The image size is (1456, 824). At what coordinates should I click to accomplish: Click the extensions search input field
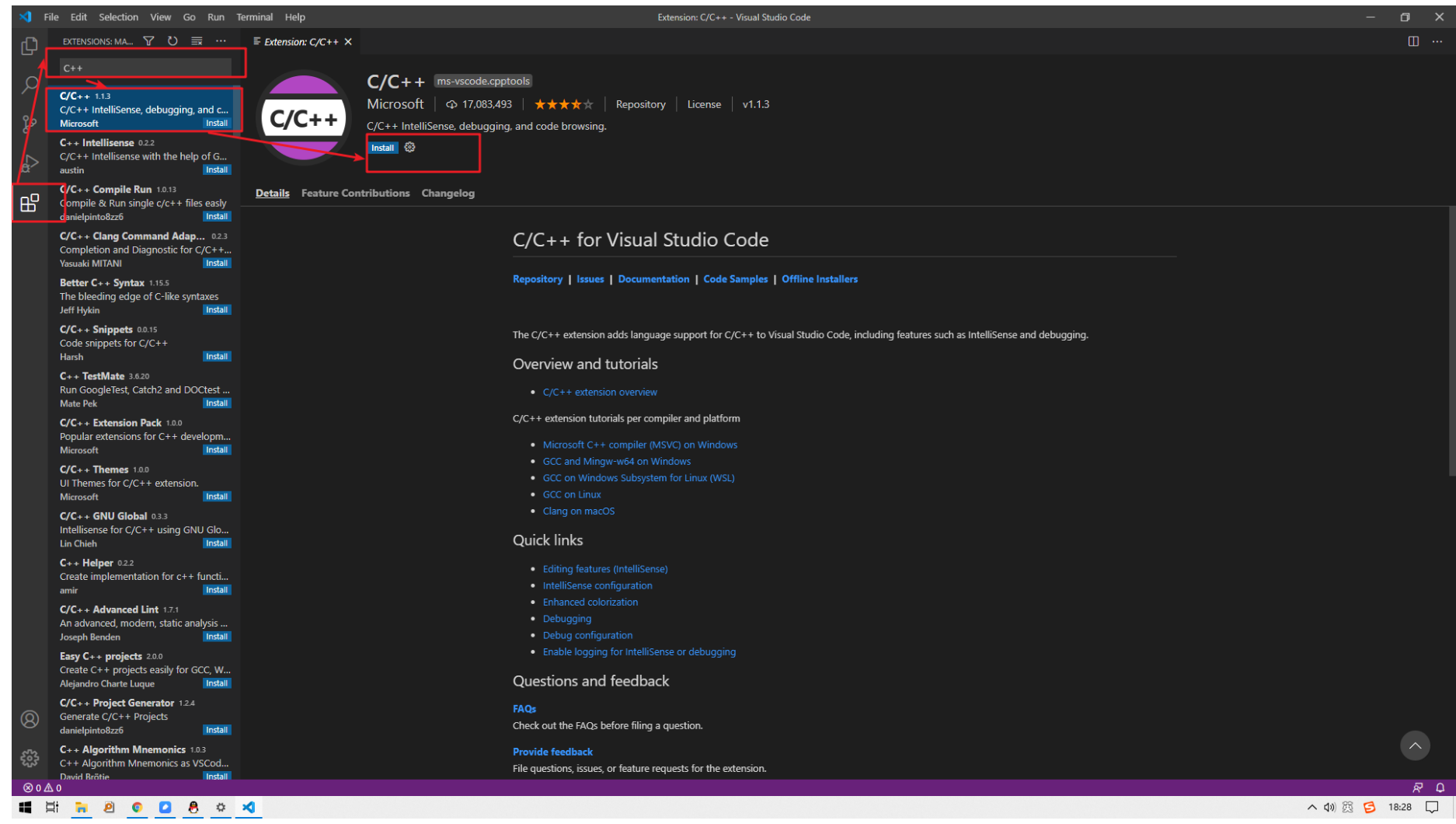pos(145,68)
